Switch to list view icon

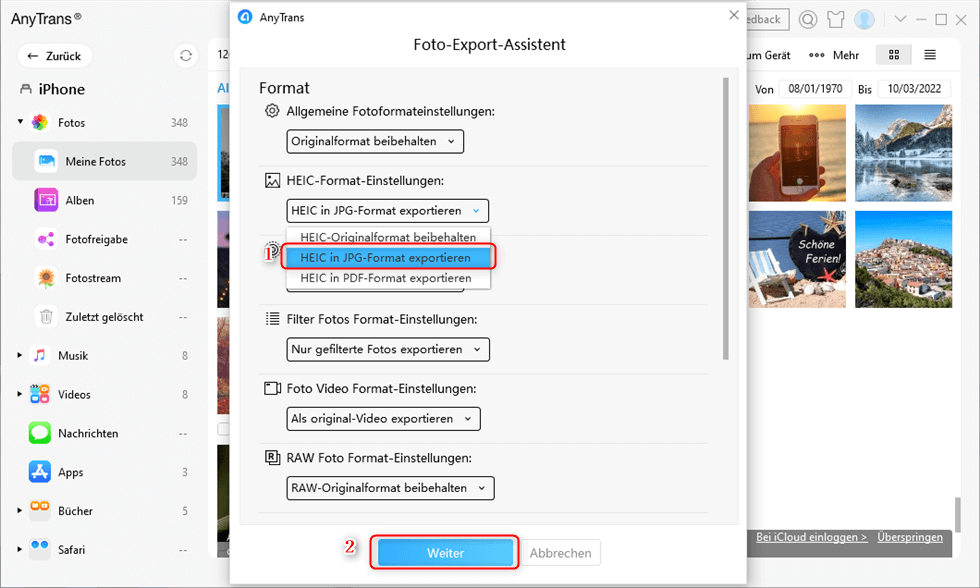[x=930, y=55]
